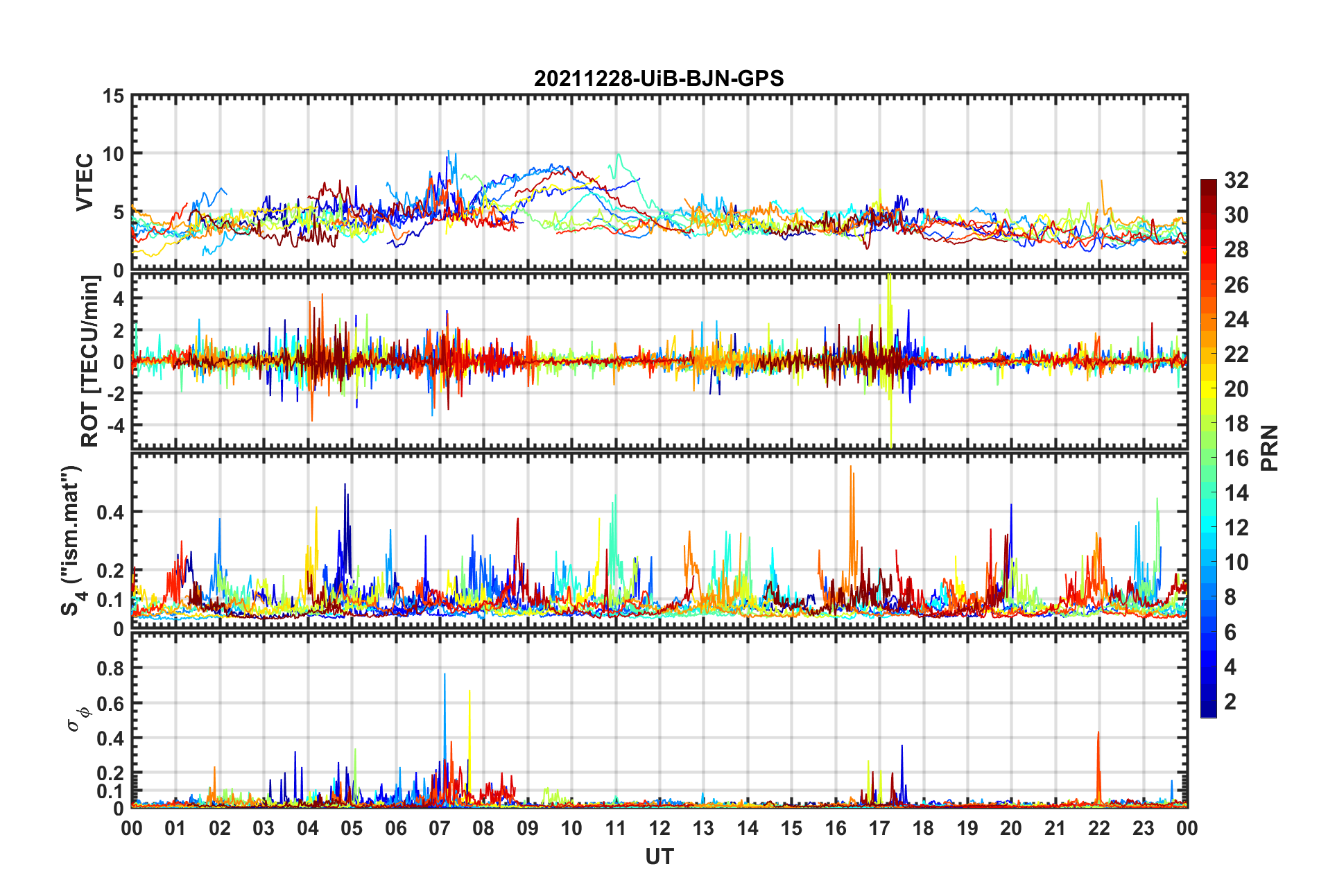1319x896 pixels.
Task: Click x-axis tick label 07
Action: click(x=440, y=829)
